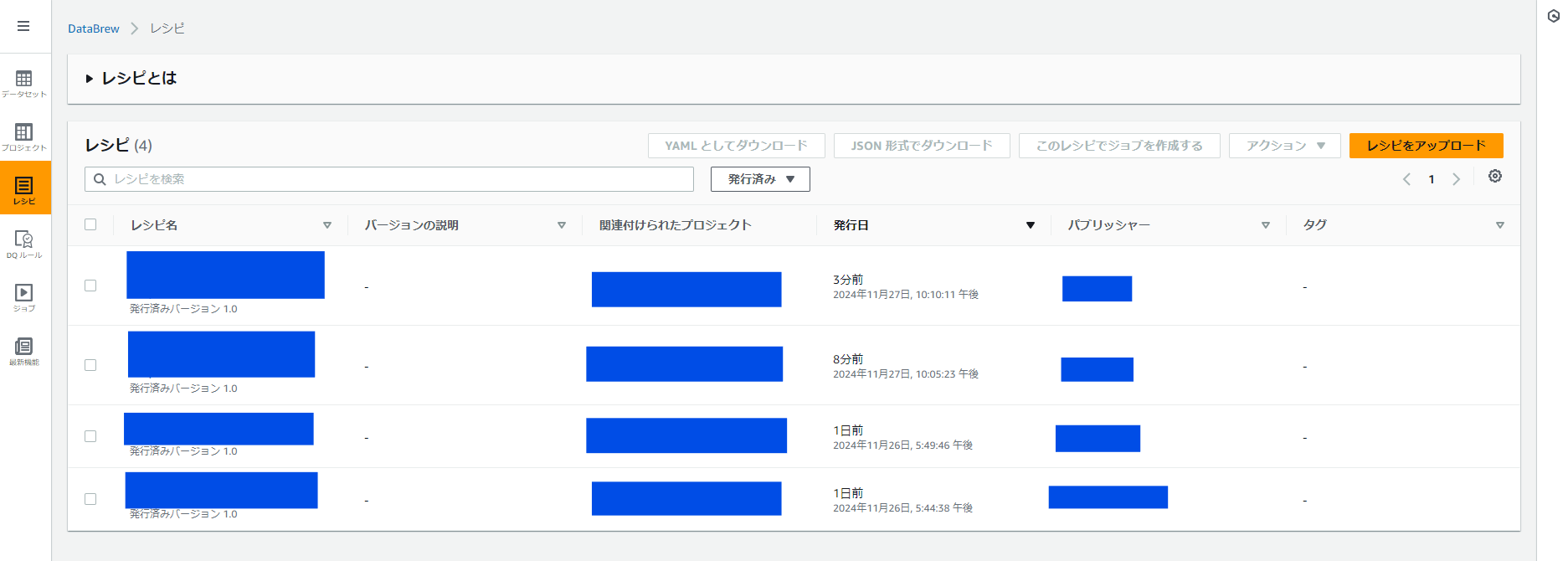The height and width of the screenshot is (561, 1568).
Task: Open the プロジェクト sidebar icon
Action: [24, 137]
